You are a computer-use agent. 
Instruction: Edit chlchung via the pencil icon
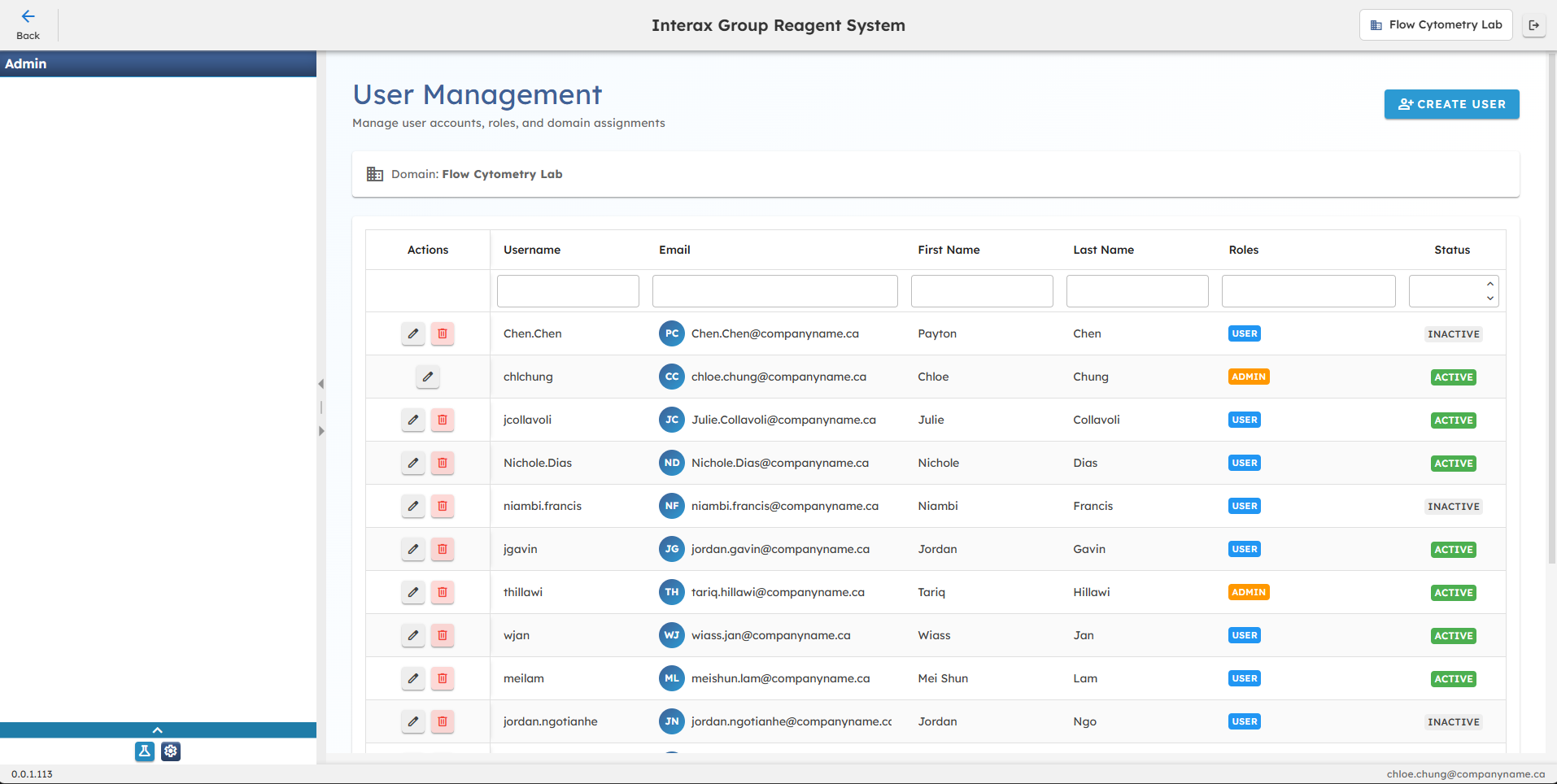[x=427, y=377]
